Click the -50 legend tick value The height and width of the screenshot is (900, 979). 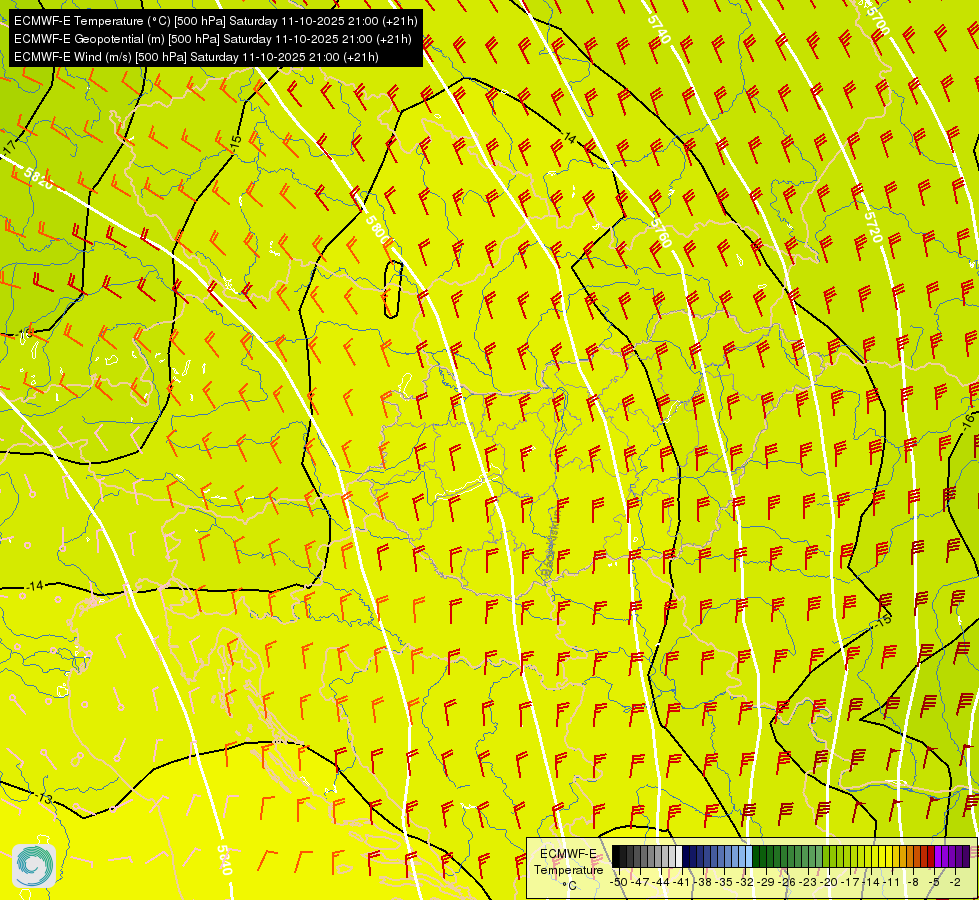click(619, 883)
